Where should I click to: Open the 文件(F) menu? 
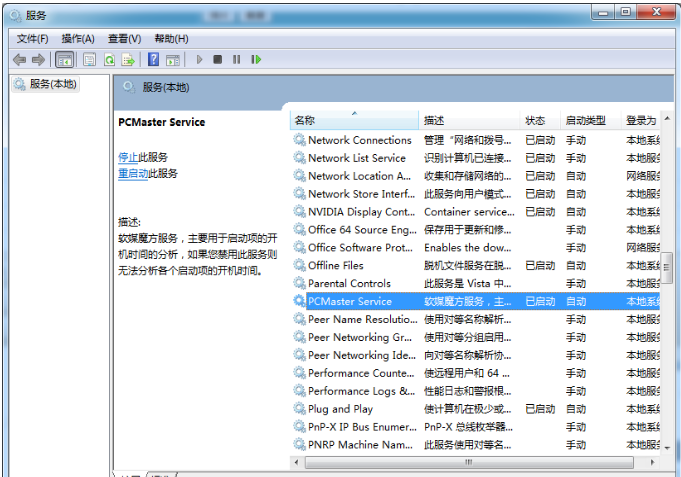click(x=32, y=38)
